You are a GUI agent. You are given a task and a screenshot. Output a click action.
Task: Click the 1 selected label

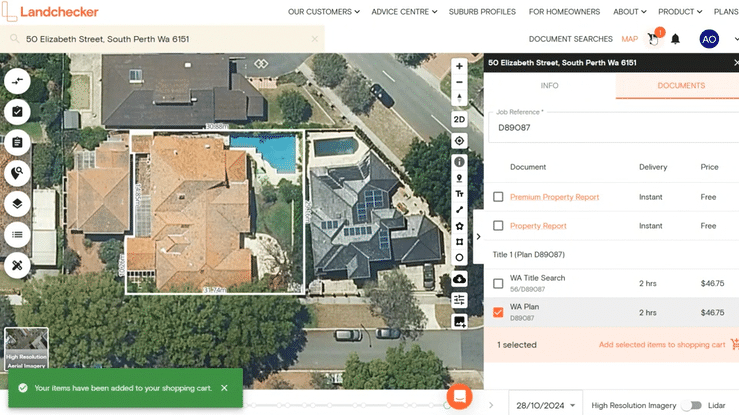(x=517, y=345)
